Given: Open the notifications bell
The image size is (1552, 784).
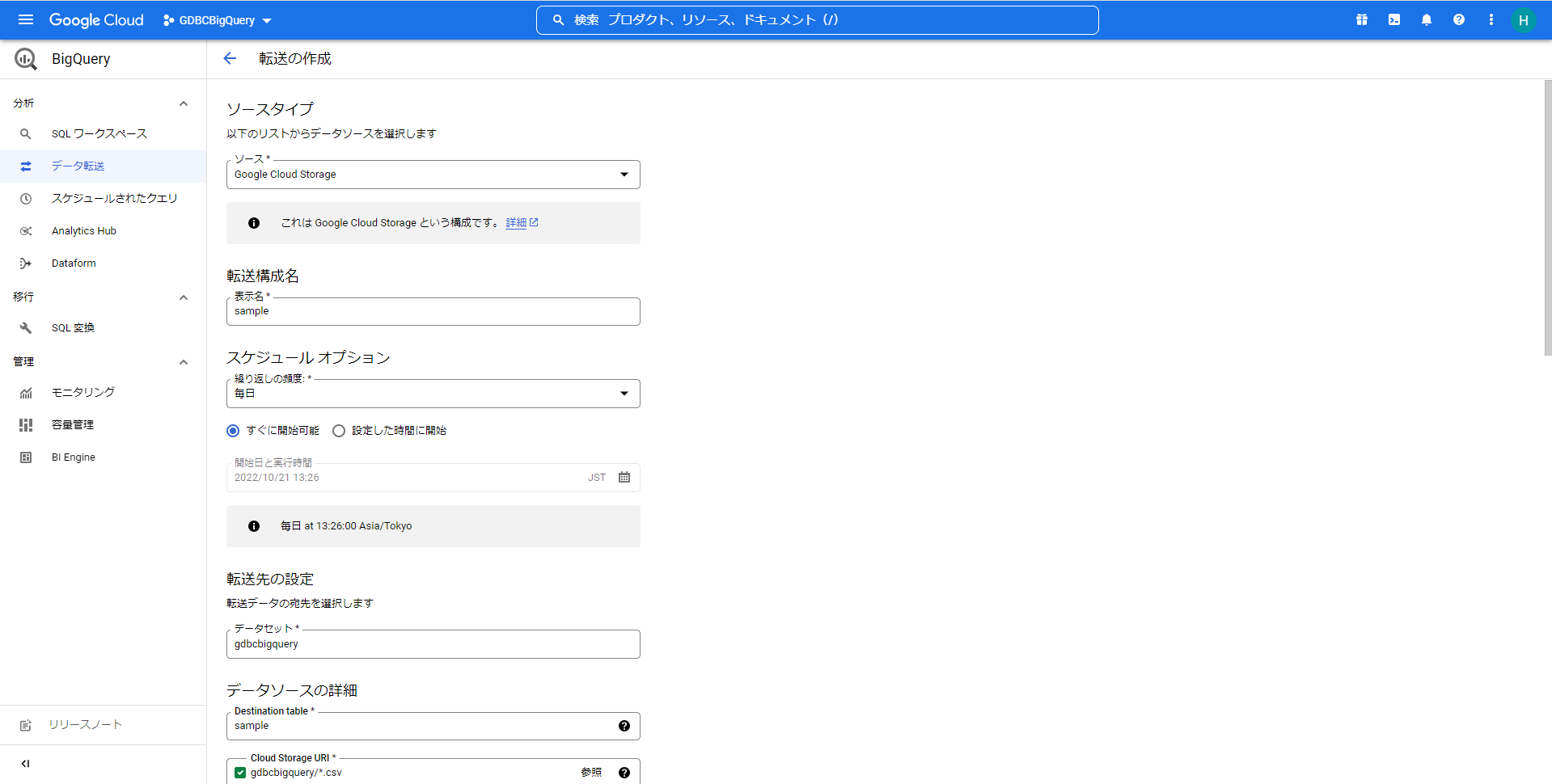Looking at the screenshot, I should 1427,19.
